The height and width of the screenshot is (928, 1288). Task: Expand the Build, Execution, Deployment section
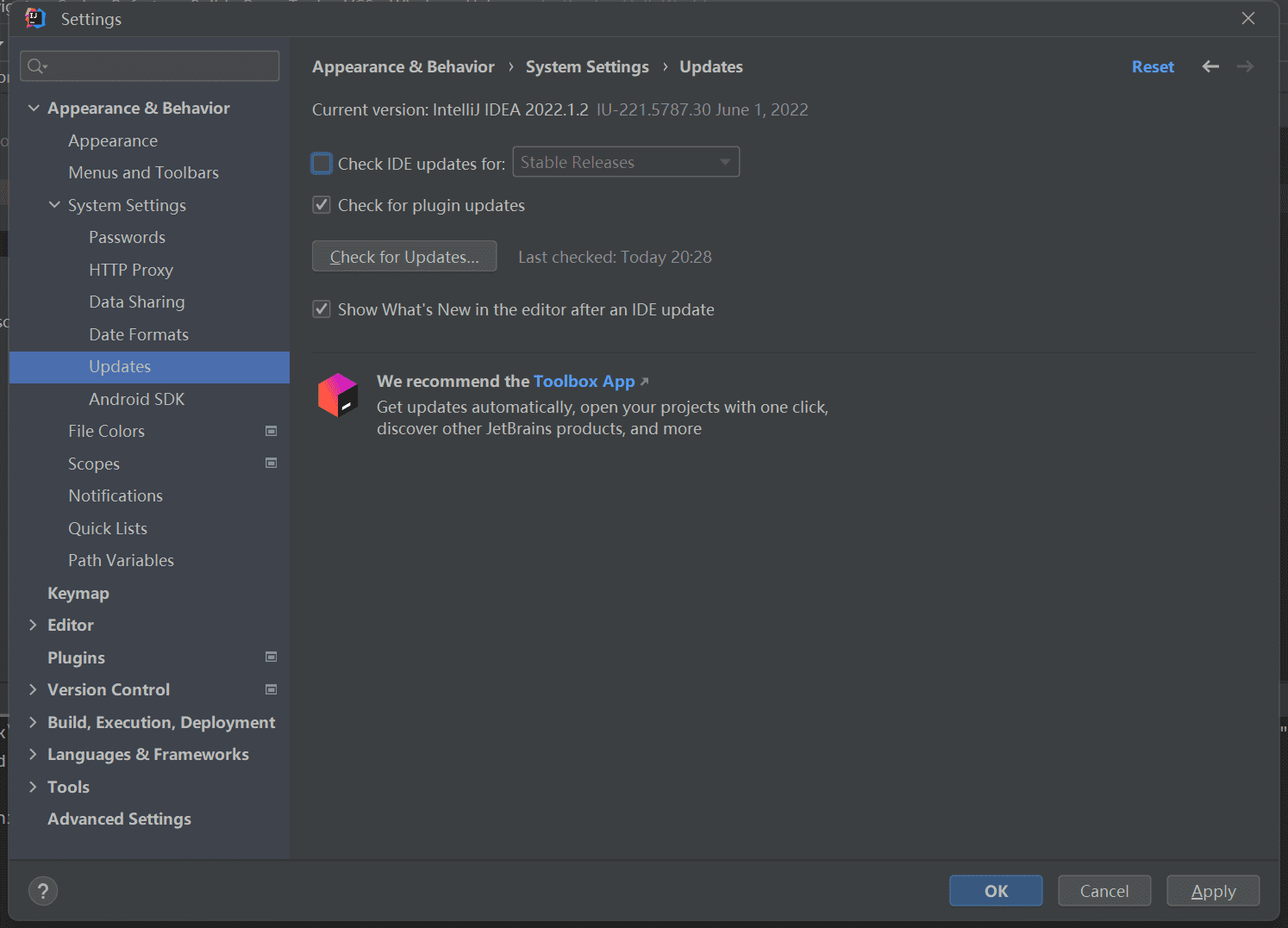point(33,722)
